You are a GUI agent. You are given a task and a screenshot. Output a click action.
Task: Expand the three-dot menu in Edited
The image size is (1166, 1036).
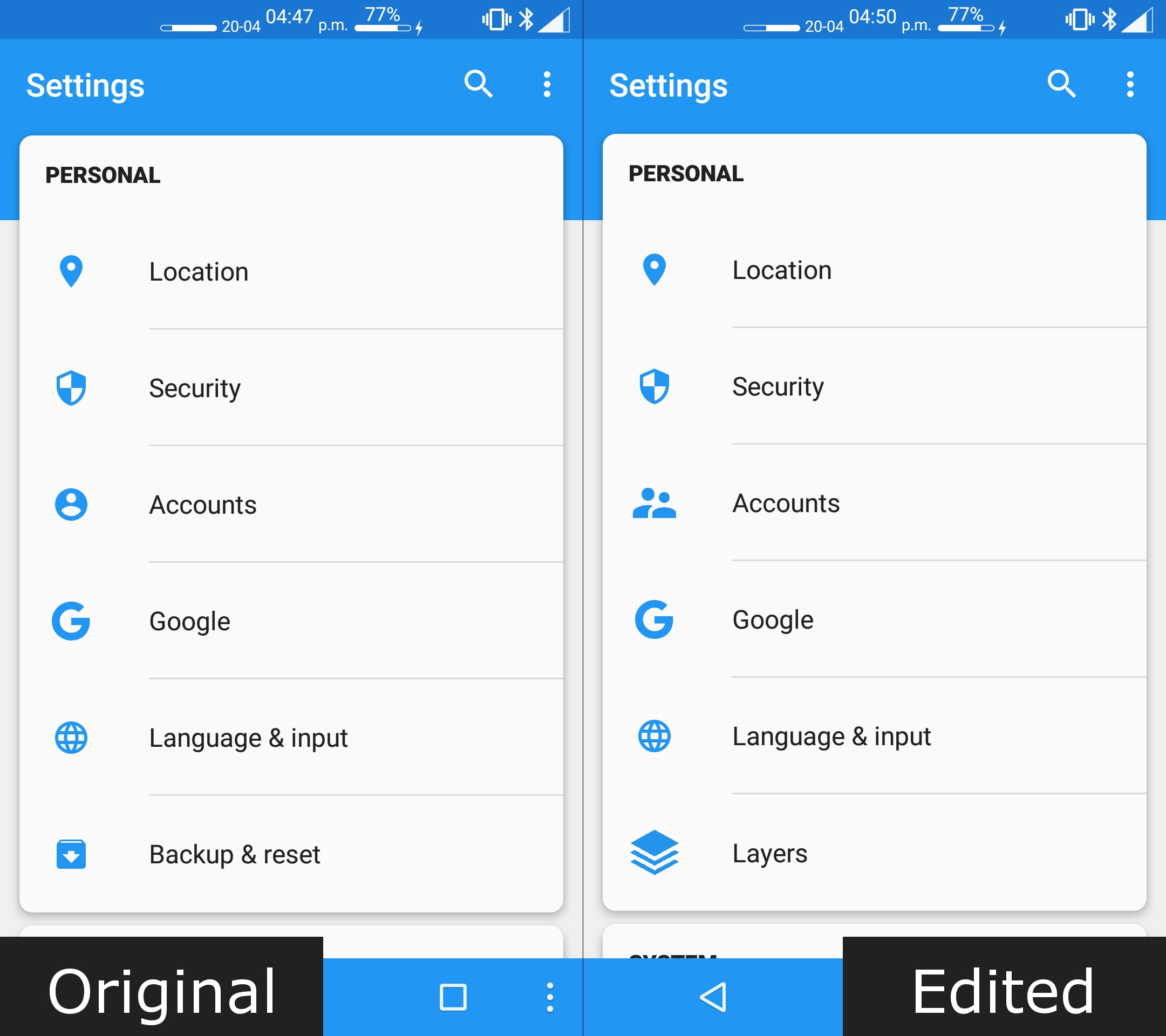tap(1130, 85)
